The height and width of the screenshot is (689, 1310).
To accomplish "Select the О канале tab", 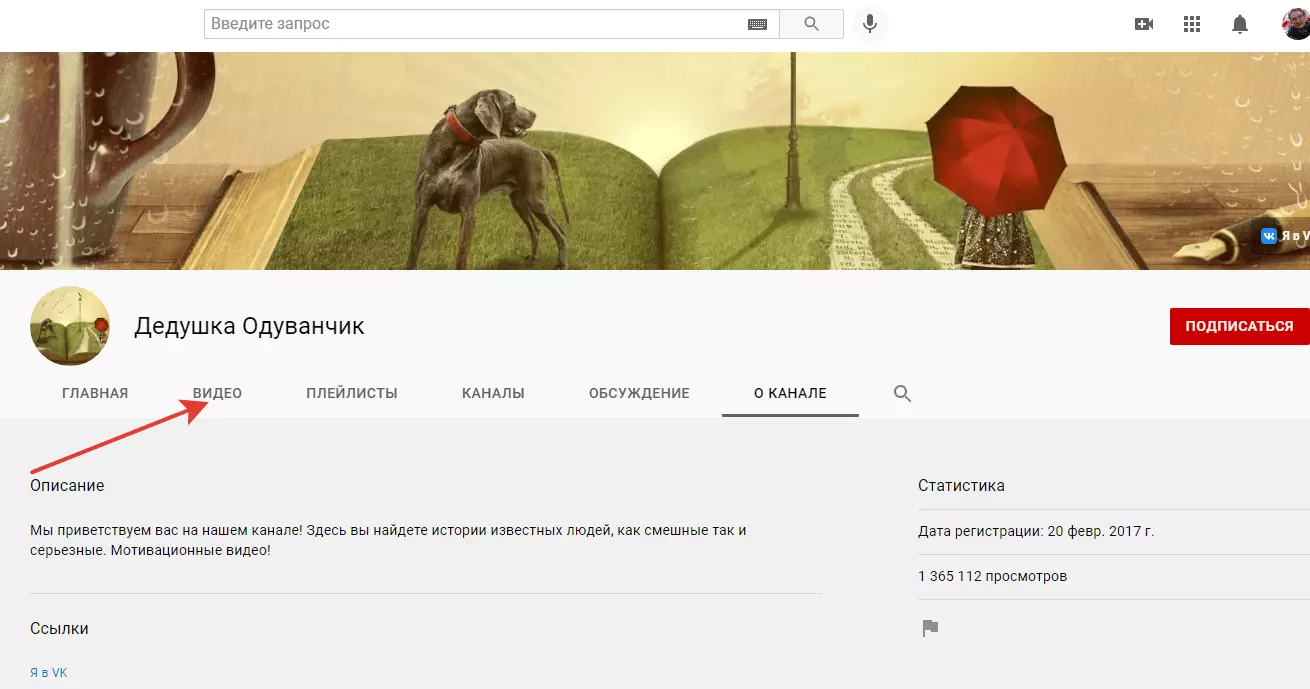I will pos(790,393).
